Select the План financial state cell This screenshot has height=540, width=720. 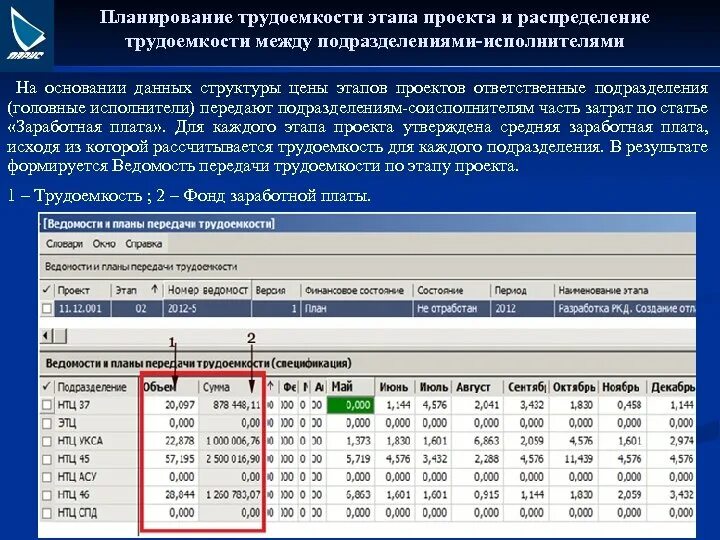point(356,309)
